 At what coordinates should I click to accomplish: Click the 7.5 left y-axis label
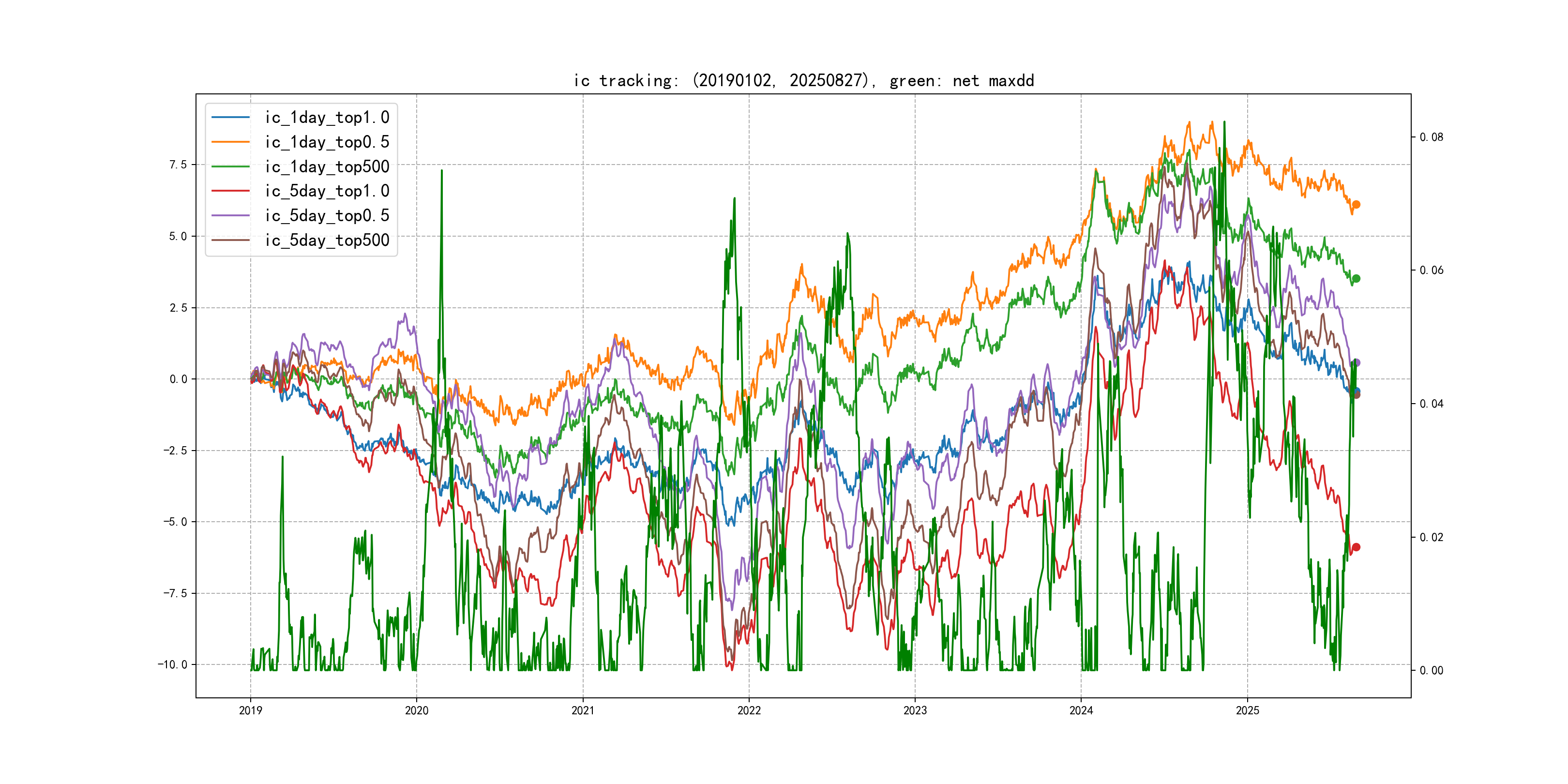click(178, 165)
